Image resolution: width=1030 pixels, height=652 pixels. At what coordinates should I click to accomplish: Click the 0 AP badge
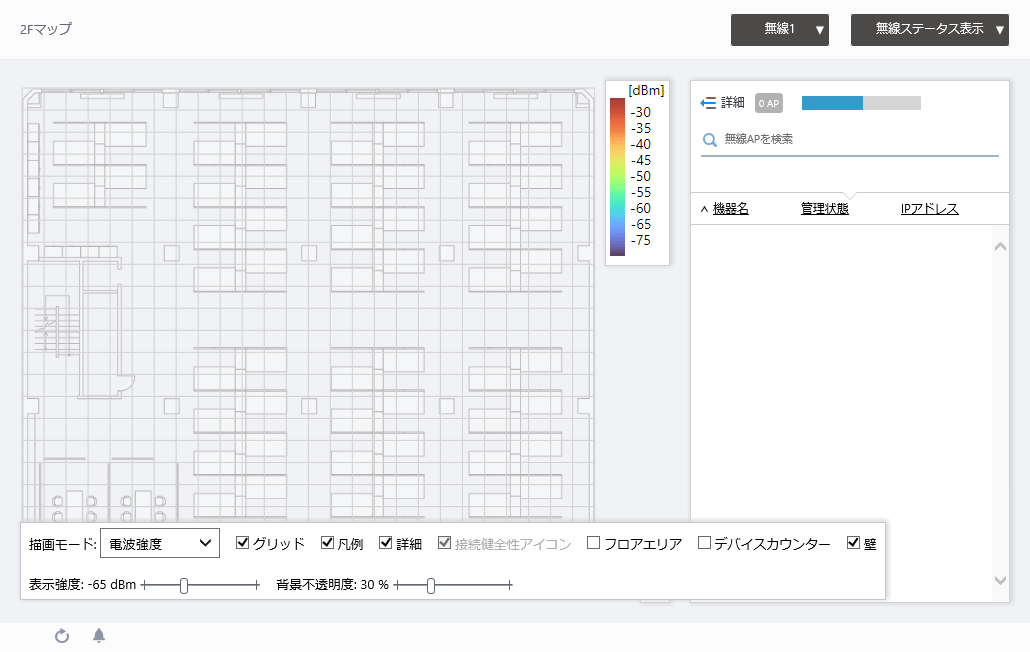click(769, 103)
